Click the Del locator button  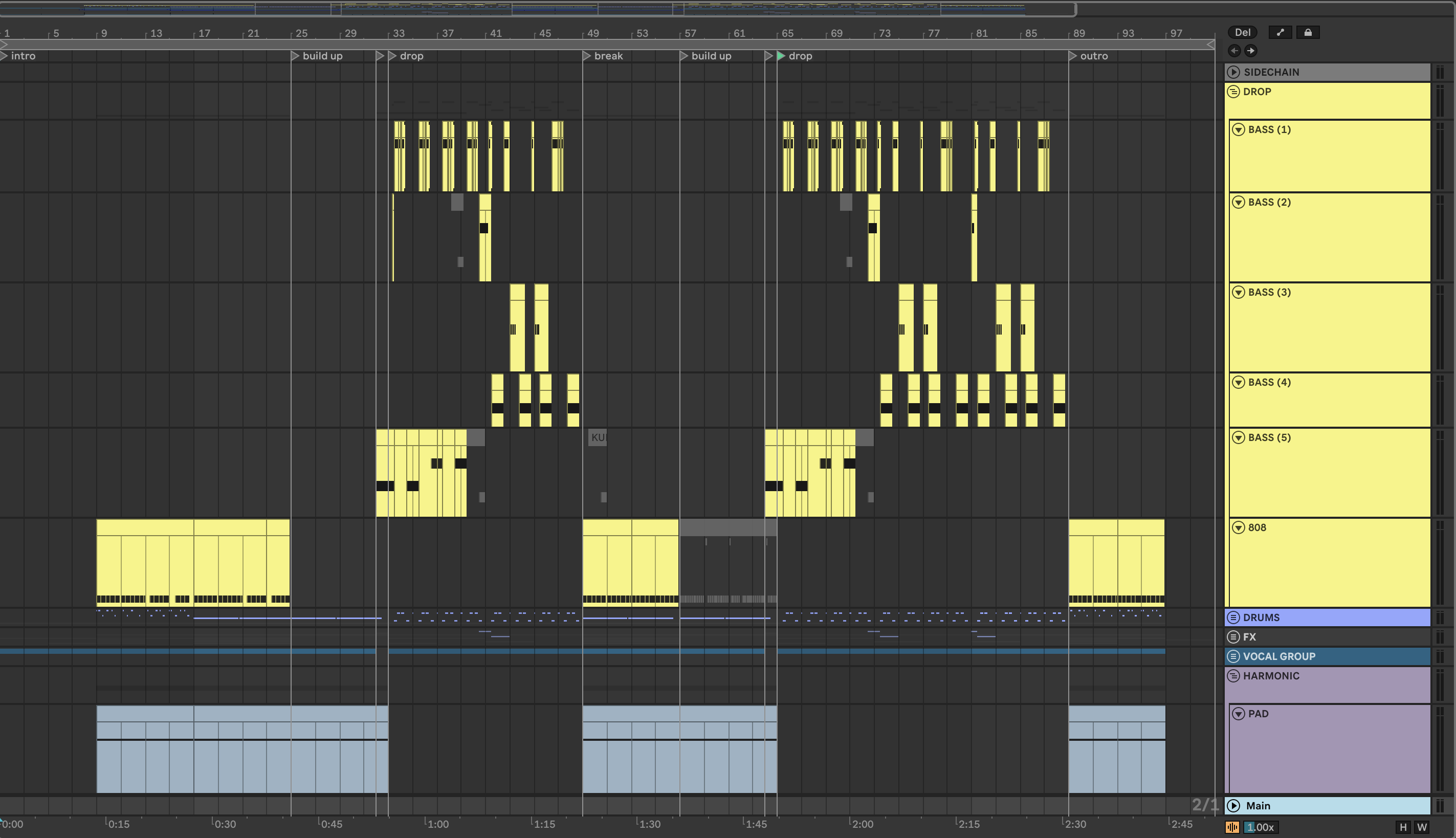1242,32
